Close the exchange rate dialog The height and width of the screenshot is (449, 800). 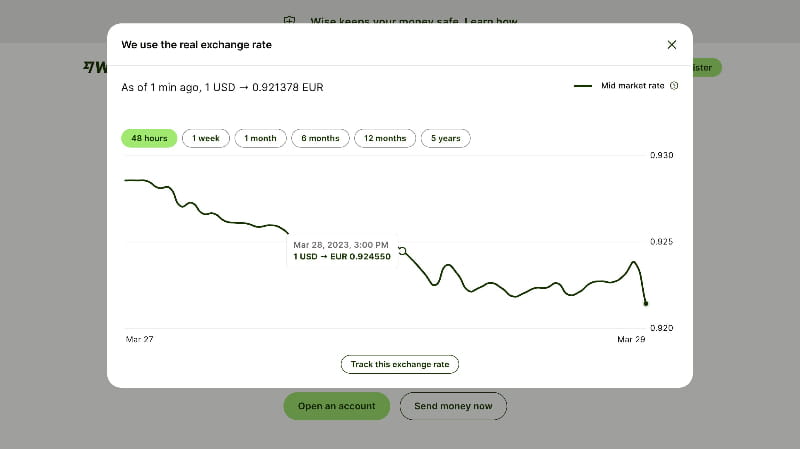click(x=671, y=45)
